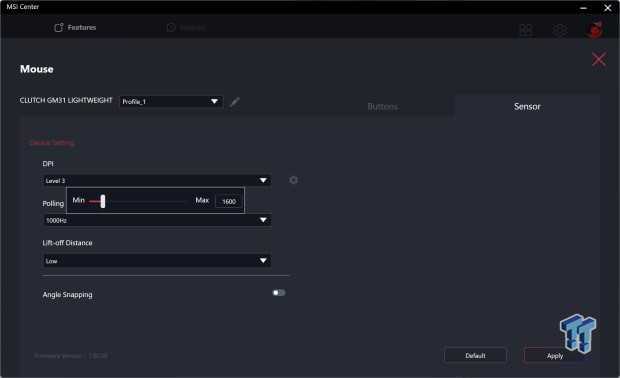Image resolution: width=620 pixels, height=378 pixels.
Task: Click the Support icon in top bar
Action: (x=171, y=27)
